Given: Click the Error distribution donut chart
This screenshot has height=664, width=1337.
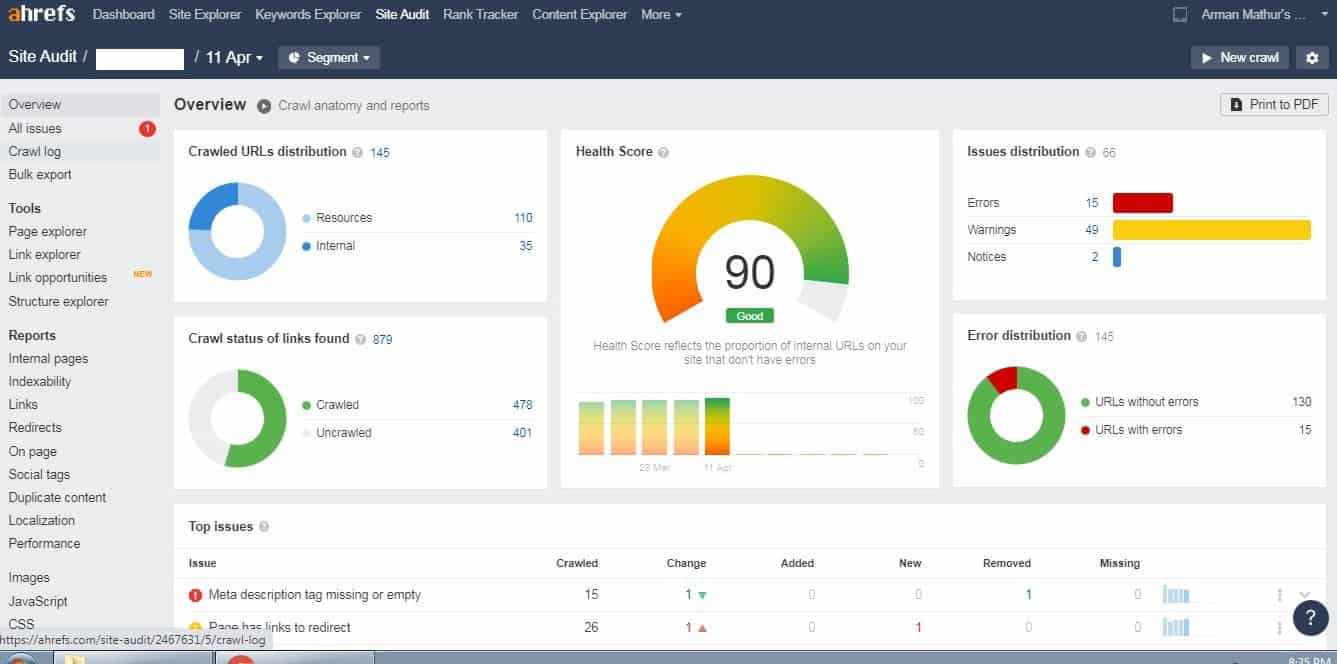Looking at the screenshot, I should [x=1016, y=415].
